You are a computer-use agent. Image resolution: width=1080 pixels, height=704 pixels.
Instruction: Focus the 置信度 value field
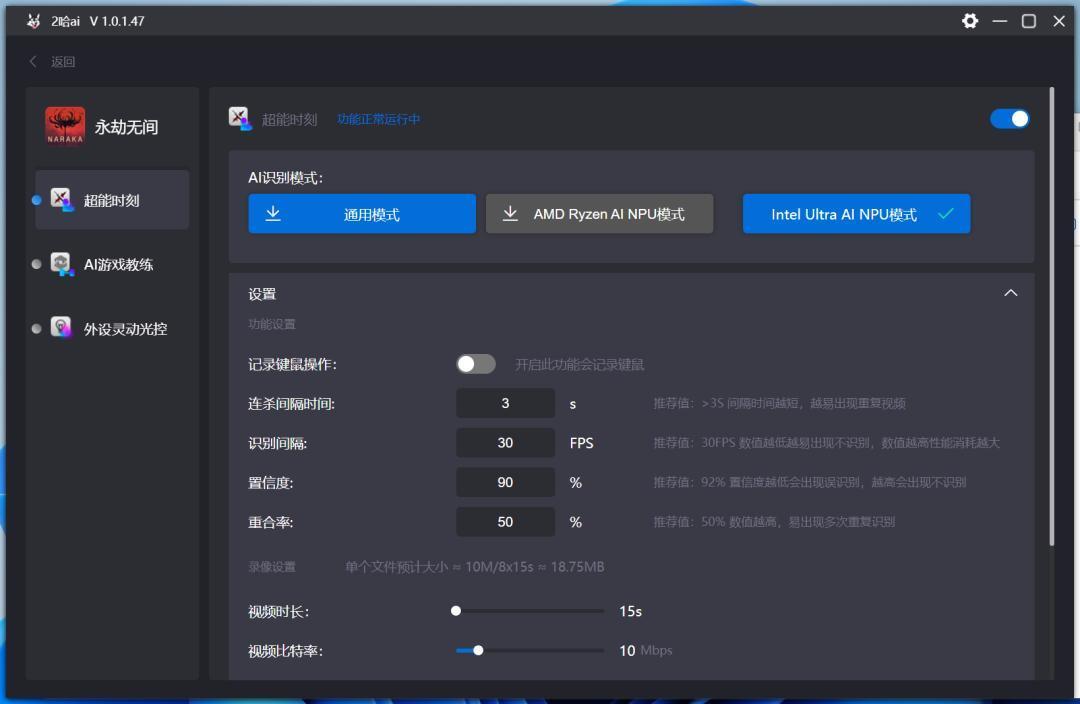[x=505, y=482]
